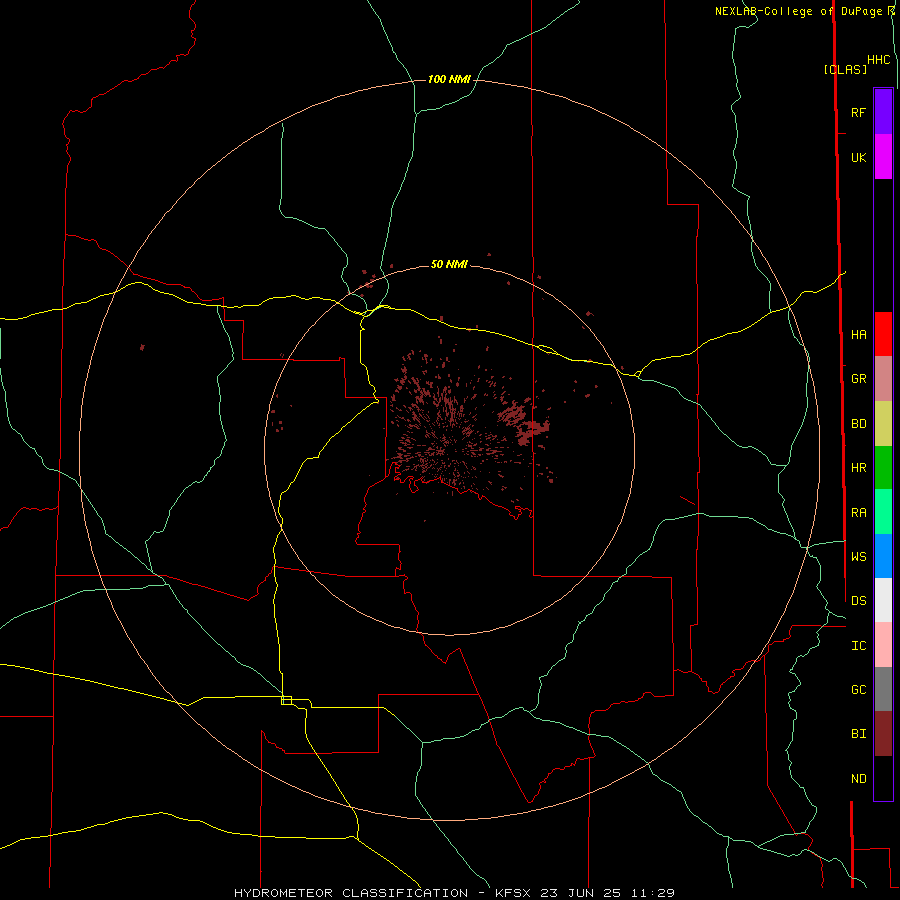The image size is (900, 900).
Task: Click the BD yellow color swatch
Action: click(x=883, y=424)
